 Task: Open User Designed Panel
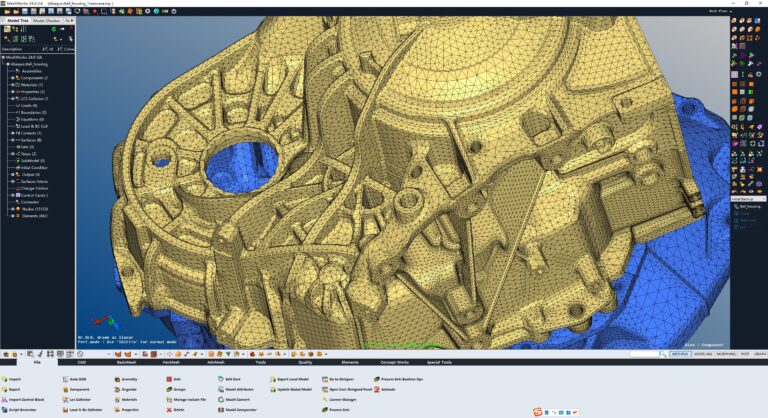347,390
